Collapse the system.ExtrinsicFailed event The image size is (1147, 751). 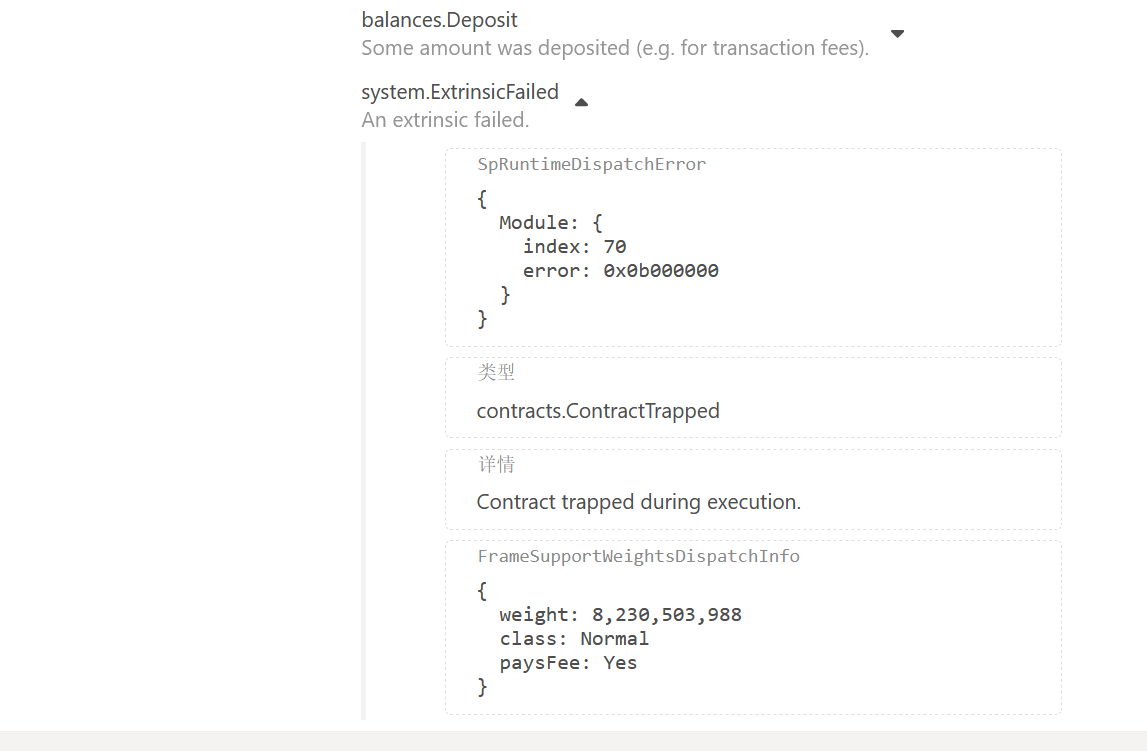(581, 102)
